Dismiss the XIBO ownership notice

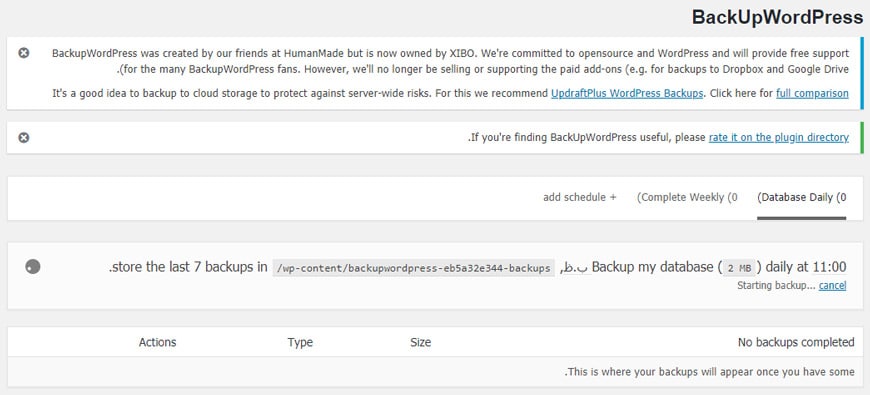pos(23,53)
